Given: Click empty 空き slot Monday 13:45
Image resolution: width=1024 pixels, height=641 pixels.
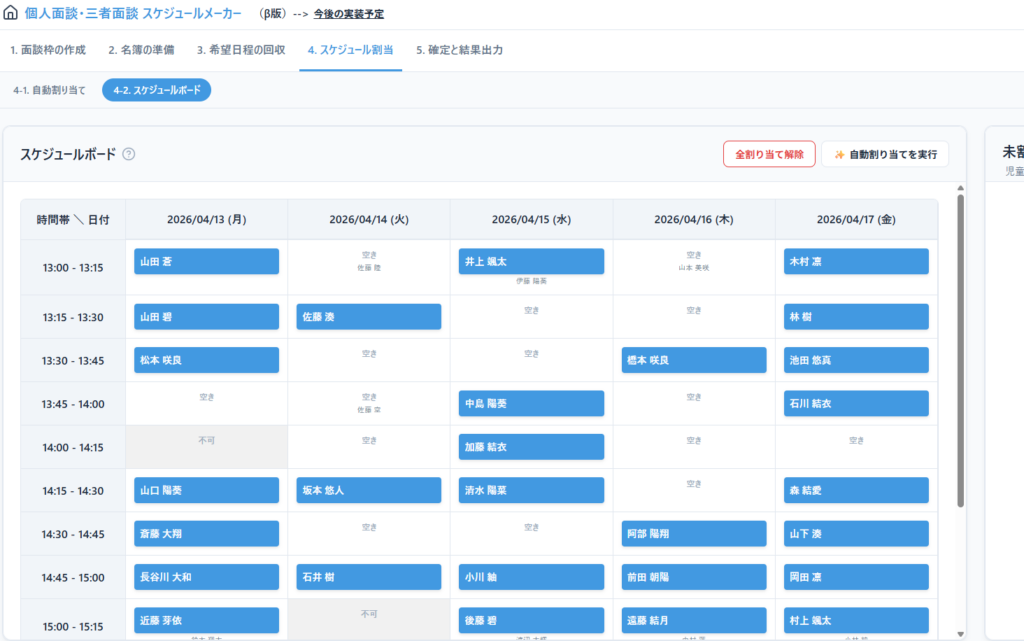Looking at the screenshot, I should coord(206,397).
